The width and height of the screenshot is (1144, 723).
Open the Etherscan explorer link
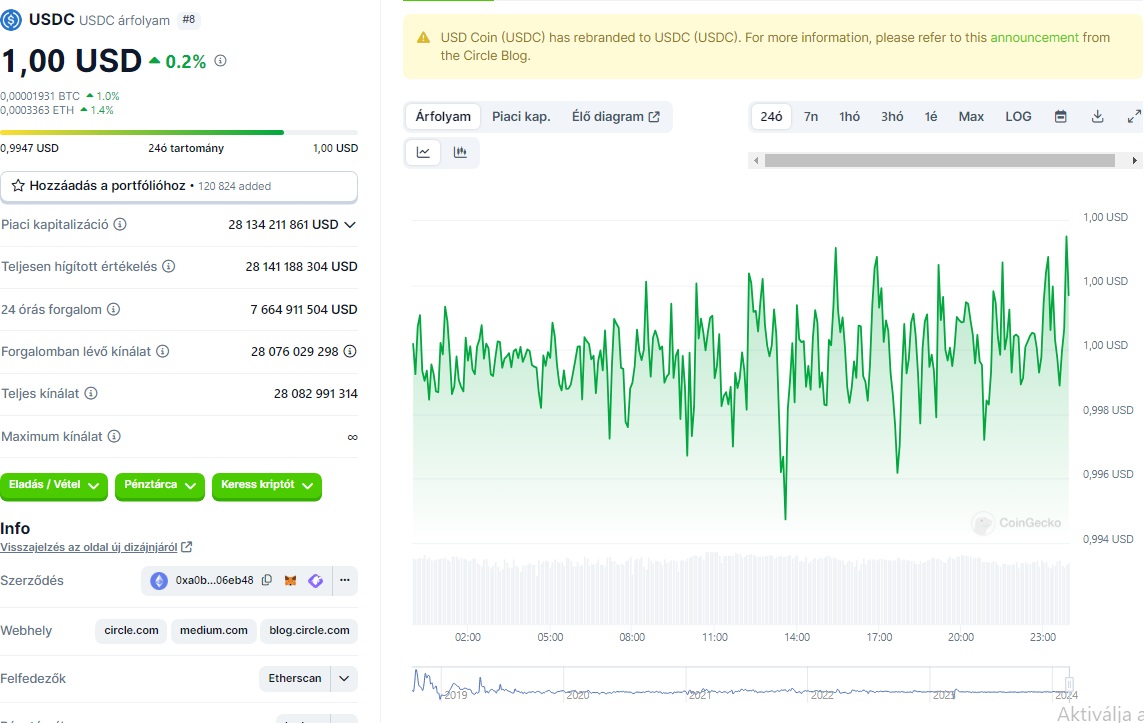point(295,678)
